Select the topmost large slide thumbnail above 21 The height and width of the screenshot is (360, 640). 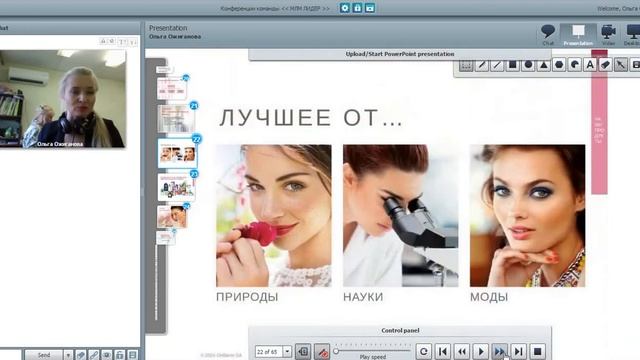(x=172, y=89)
